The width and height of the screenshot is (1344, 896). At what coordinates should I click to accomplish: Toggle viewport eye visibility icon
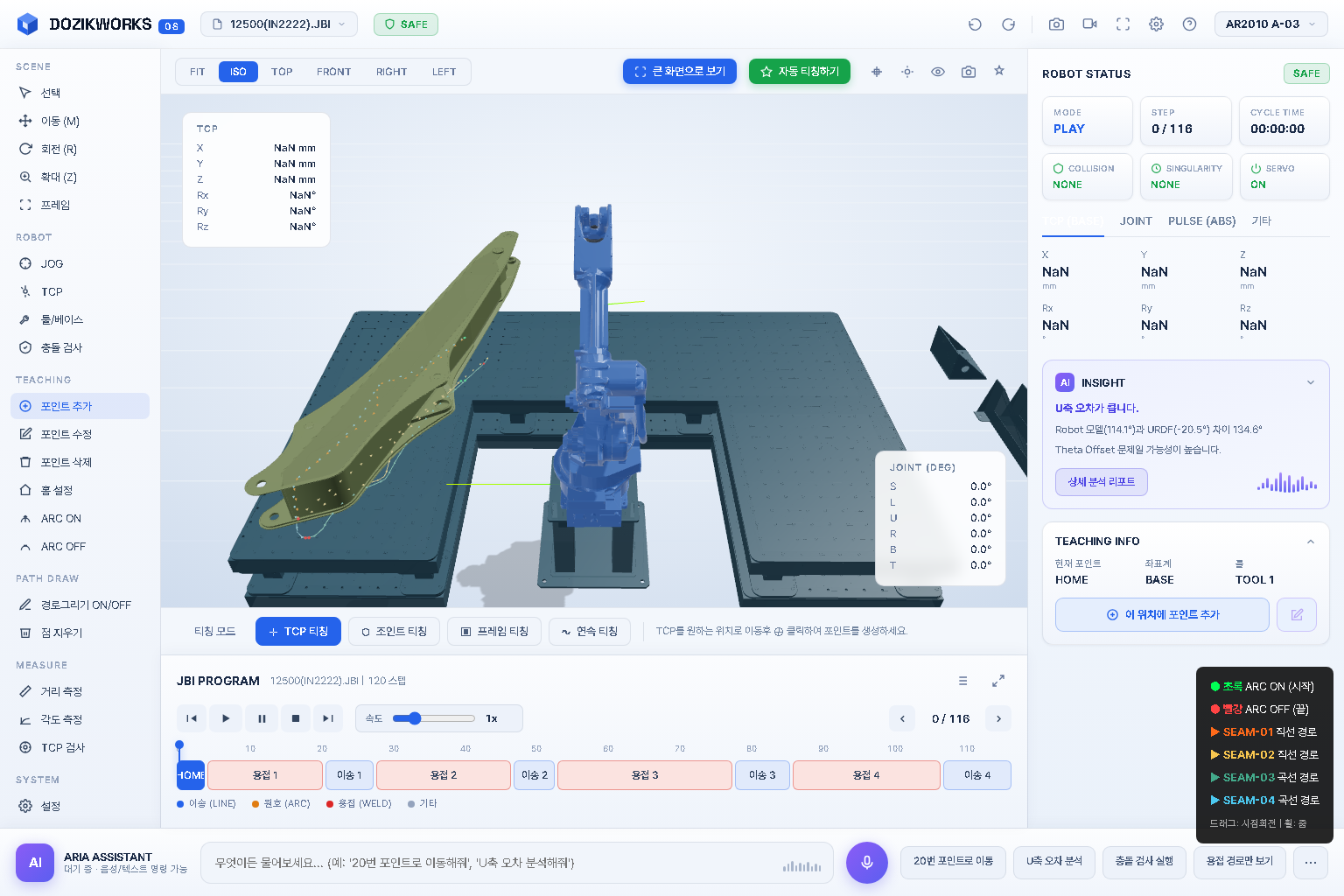pos(938,72)
